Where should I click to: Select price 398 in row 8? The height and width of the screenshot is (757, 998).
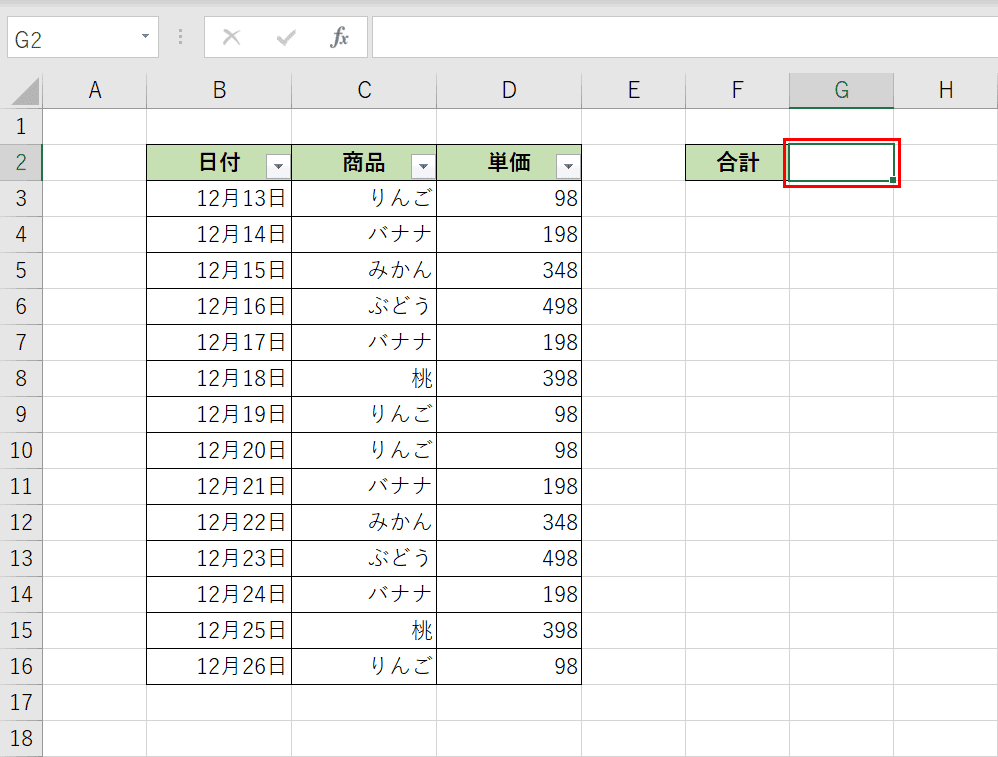509,379
